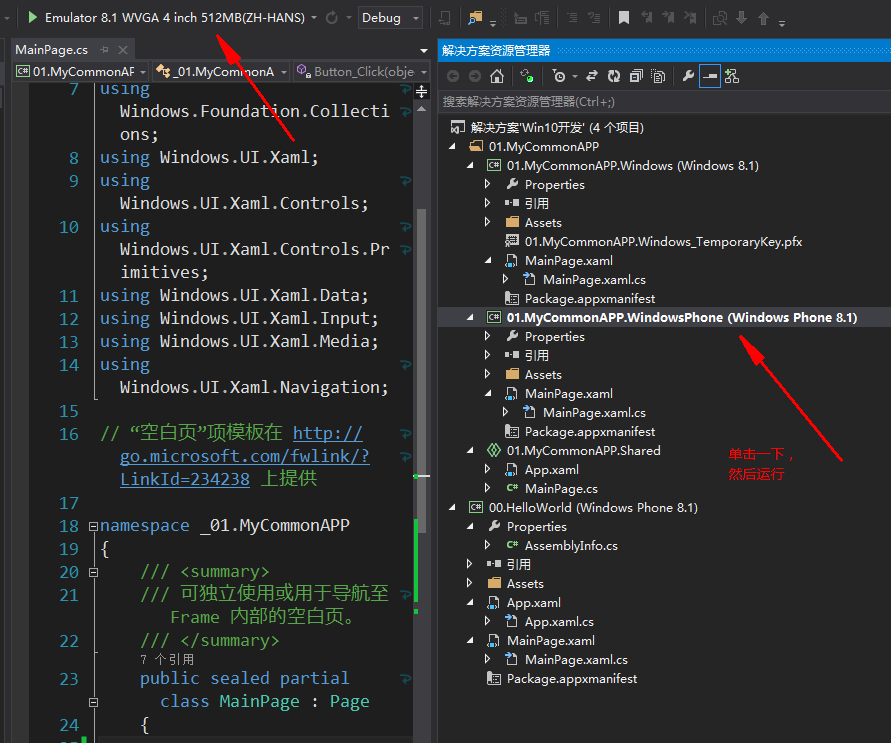Screen dimensions: 891x743
Task: Click the Solution Explorer search box
Action: tap(664, 102)
